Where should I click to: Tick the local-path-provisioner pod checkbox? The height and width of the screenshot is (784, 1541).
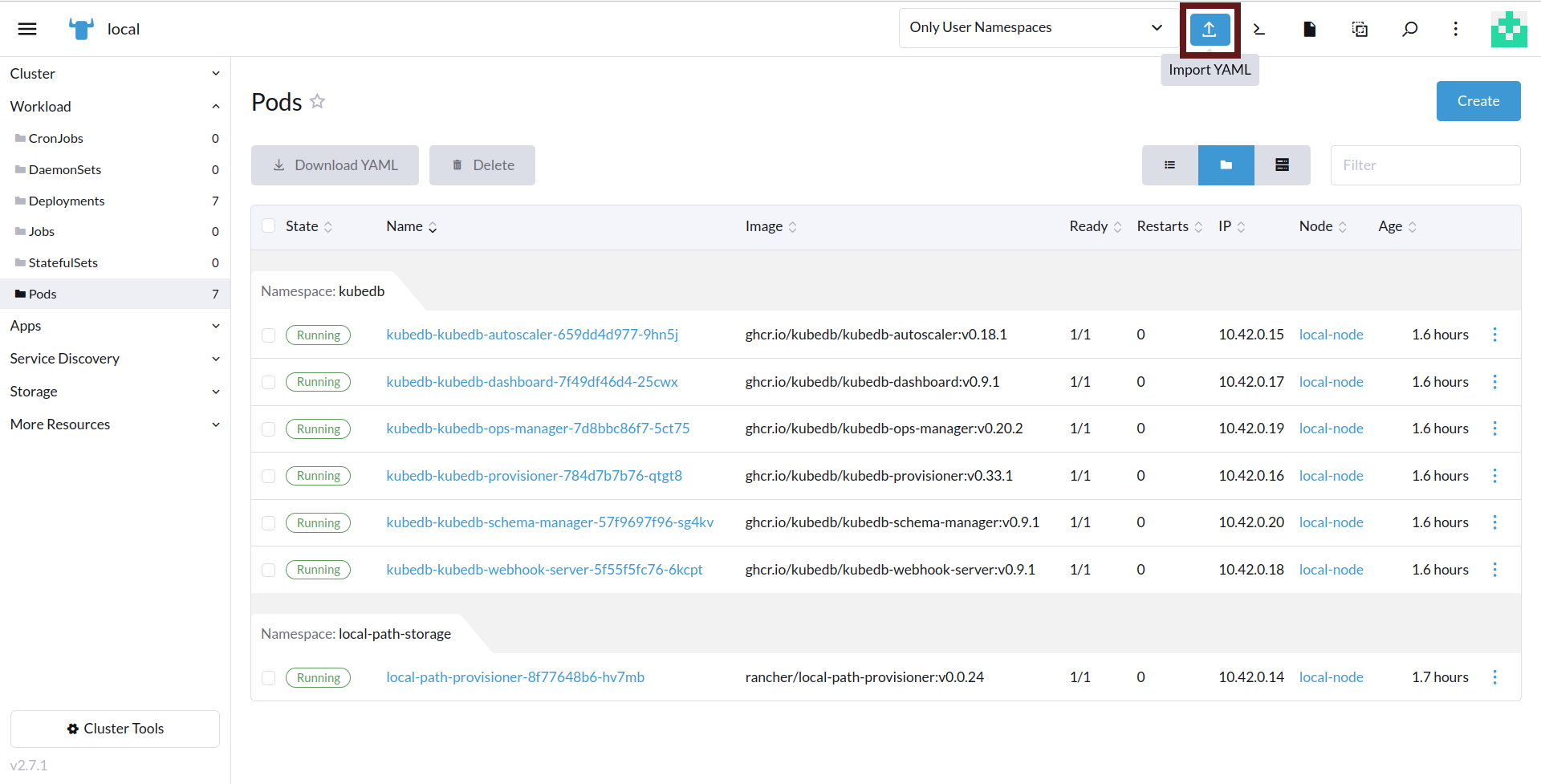pyautogui.click(x=269, y=678)
